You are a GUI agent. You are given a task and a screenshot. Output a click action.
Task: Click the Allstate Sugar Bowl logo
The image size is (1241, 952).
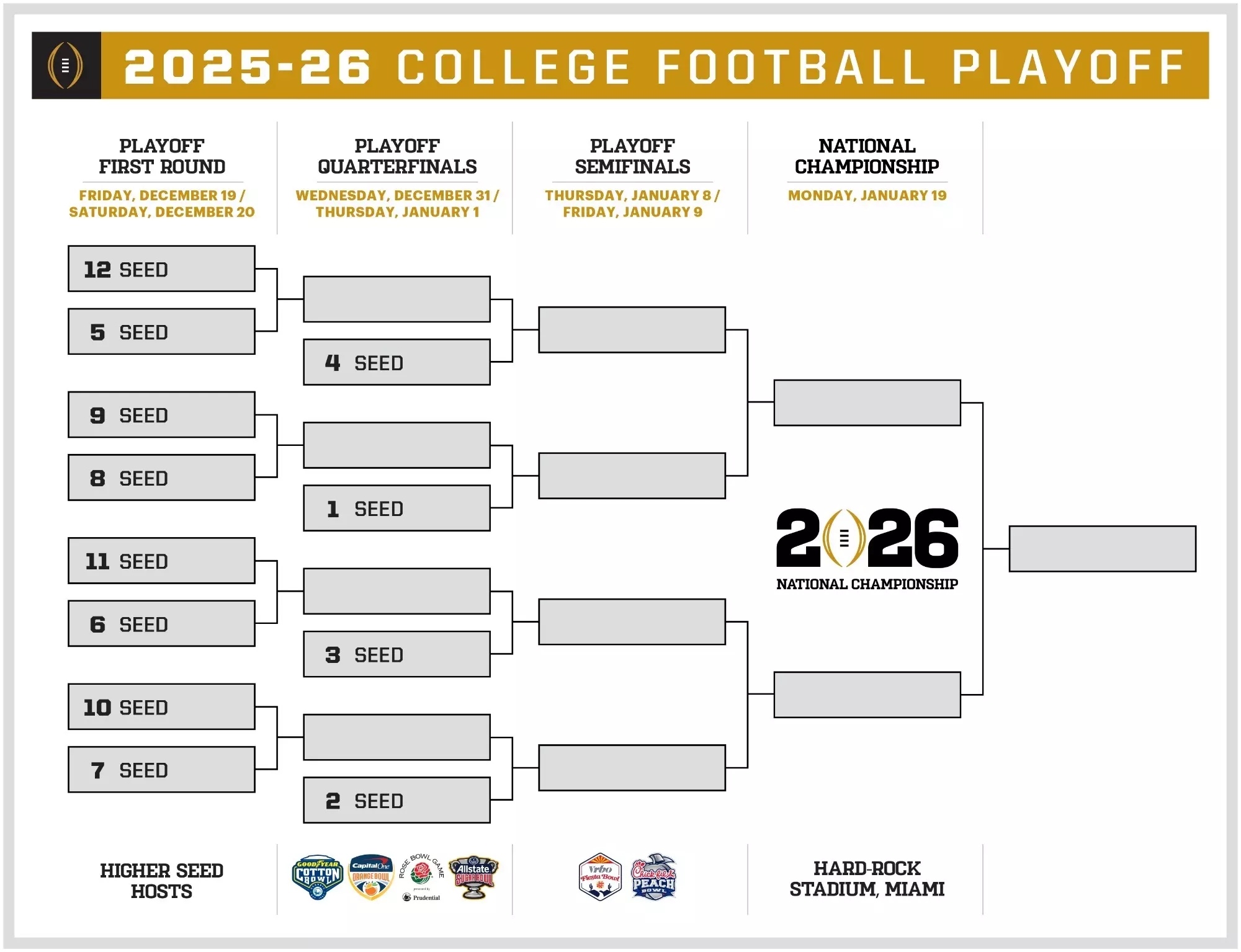[473, 877]
